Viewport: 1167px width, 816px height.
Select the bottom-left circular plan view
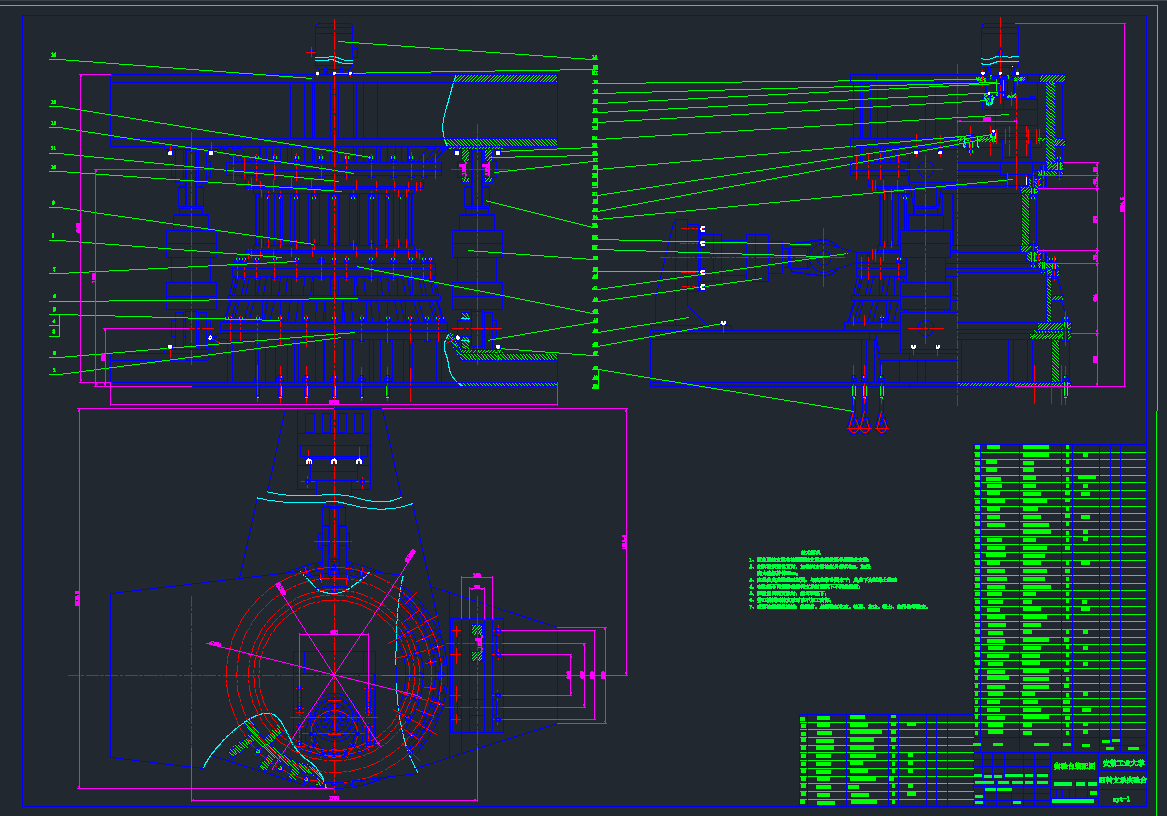tap(353, 605)
